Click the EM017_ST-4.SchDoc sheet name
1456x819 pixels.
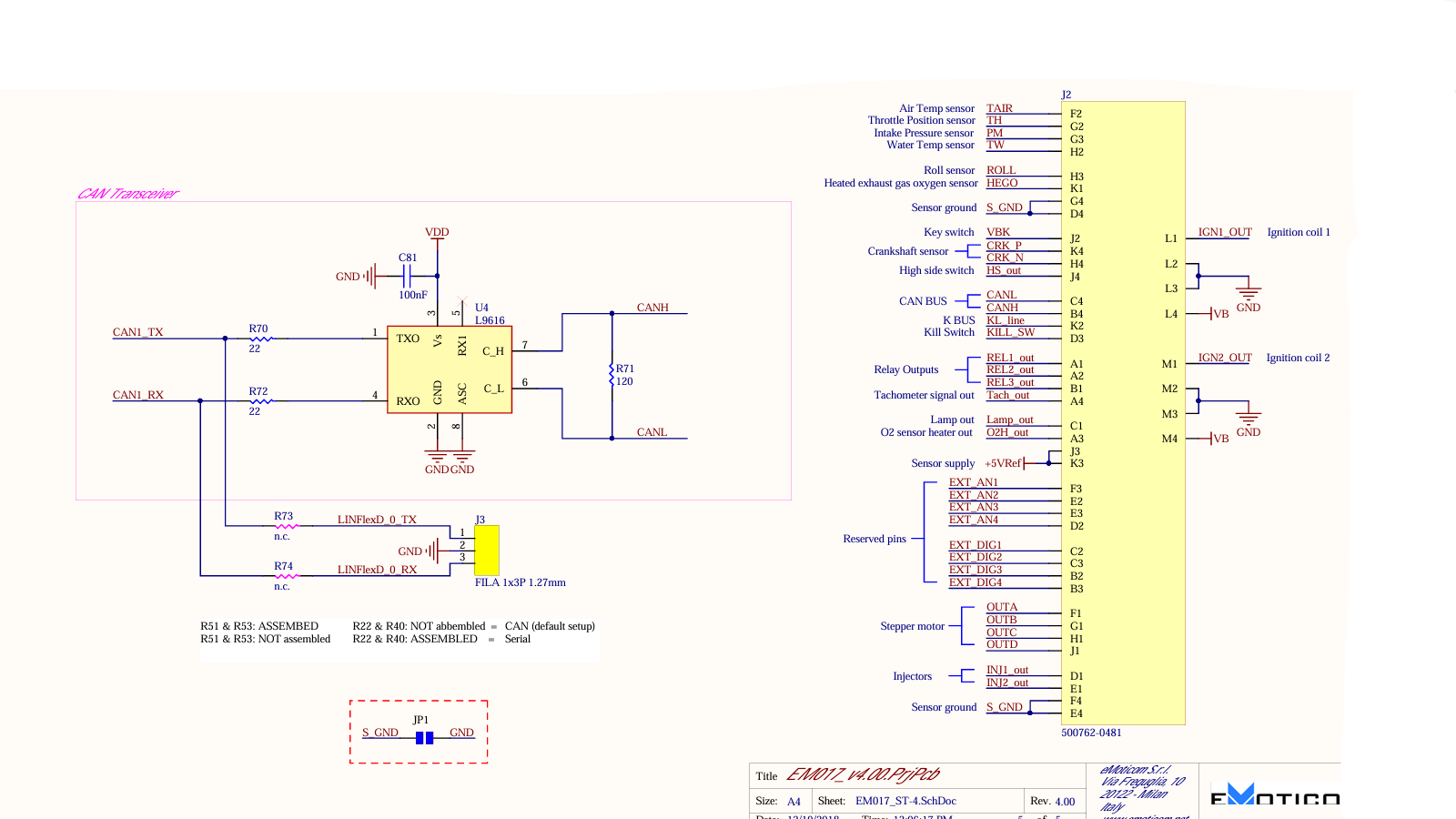click(905, 801)
